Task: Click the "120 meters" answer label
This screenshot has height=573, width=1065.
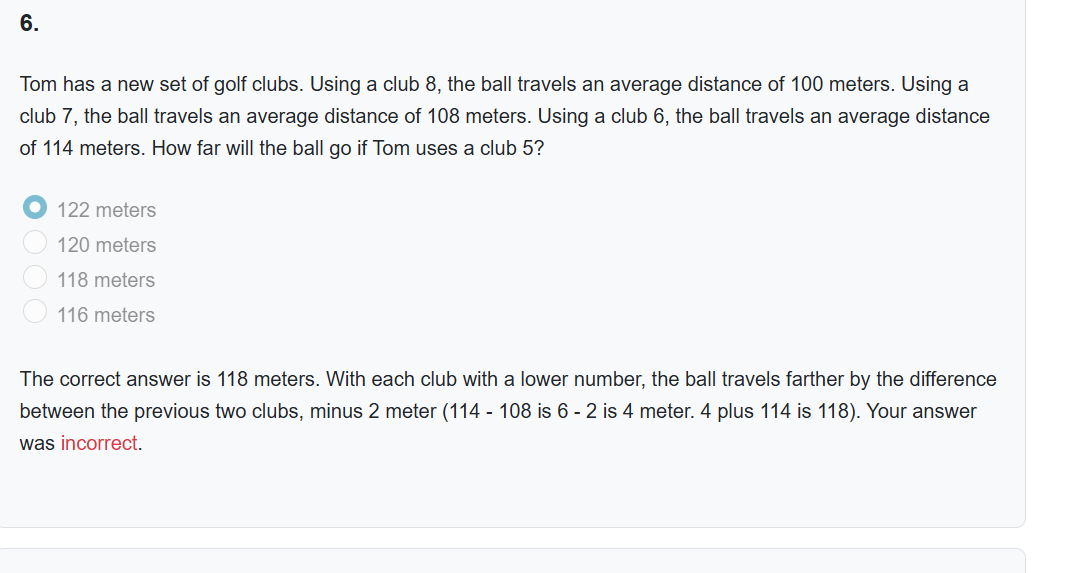Action: point(107,245)
